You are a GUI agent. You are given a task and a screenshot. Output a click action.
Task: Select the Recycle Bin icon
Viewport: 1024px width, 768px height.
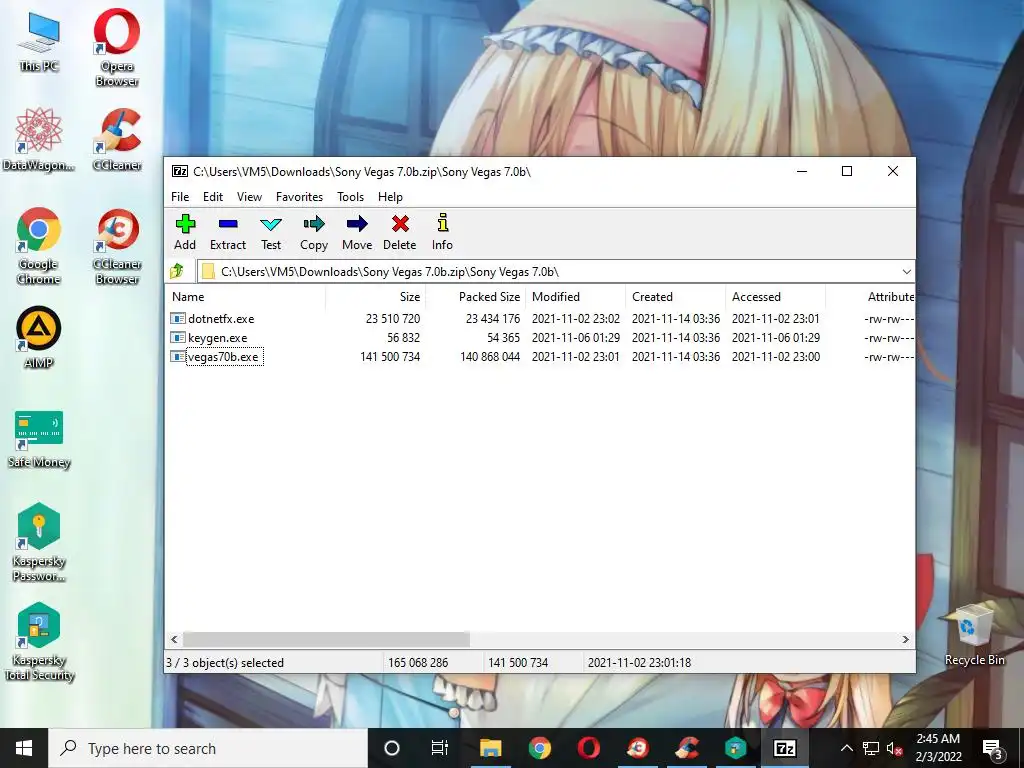[974, 635]
